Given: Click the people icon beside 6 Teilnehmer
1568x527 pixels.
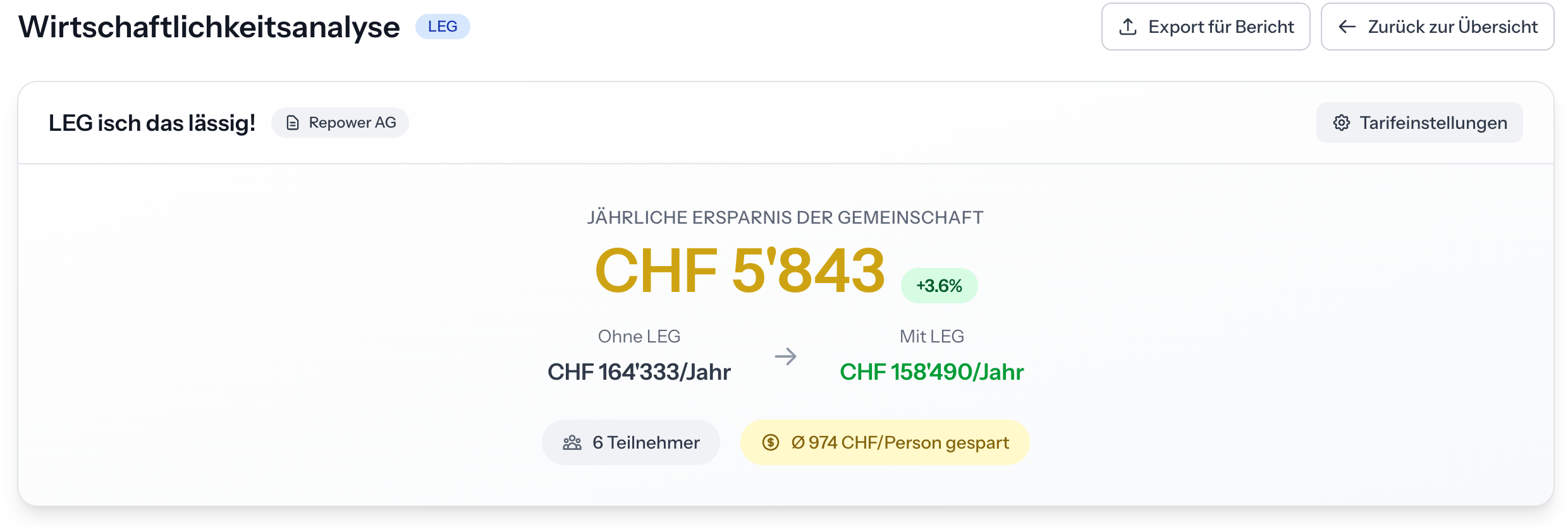Looking at the screenshot, I should coord(572,443).
